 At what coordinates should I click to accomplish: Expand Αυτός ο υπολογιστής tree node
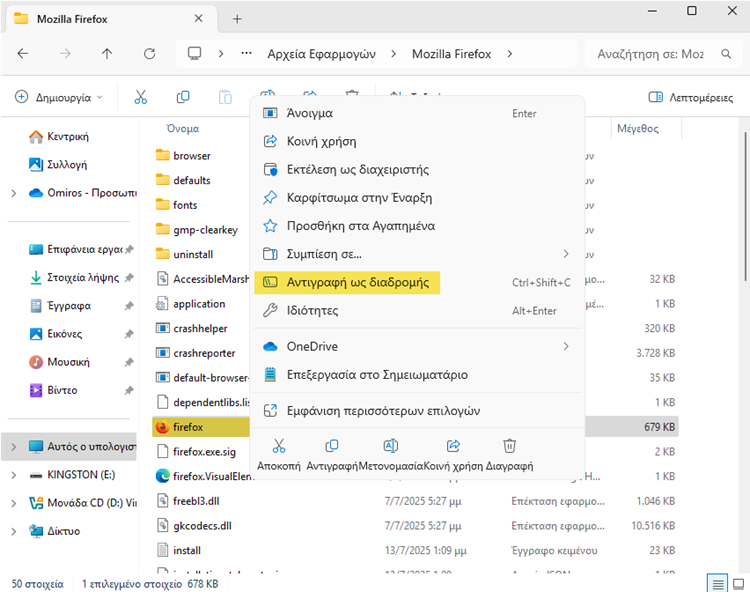point(14,447)
